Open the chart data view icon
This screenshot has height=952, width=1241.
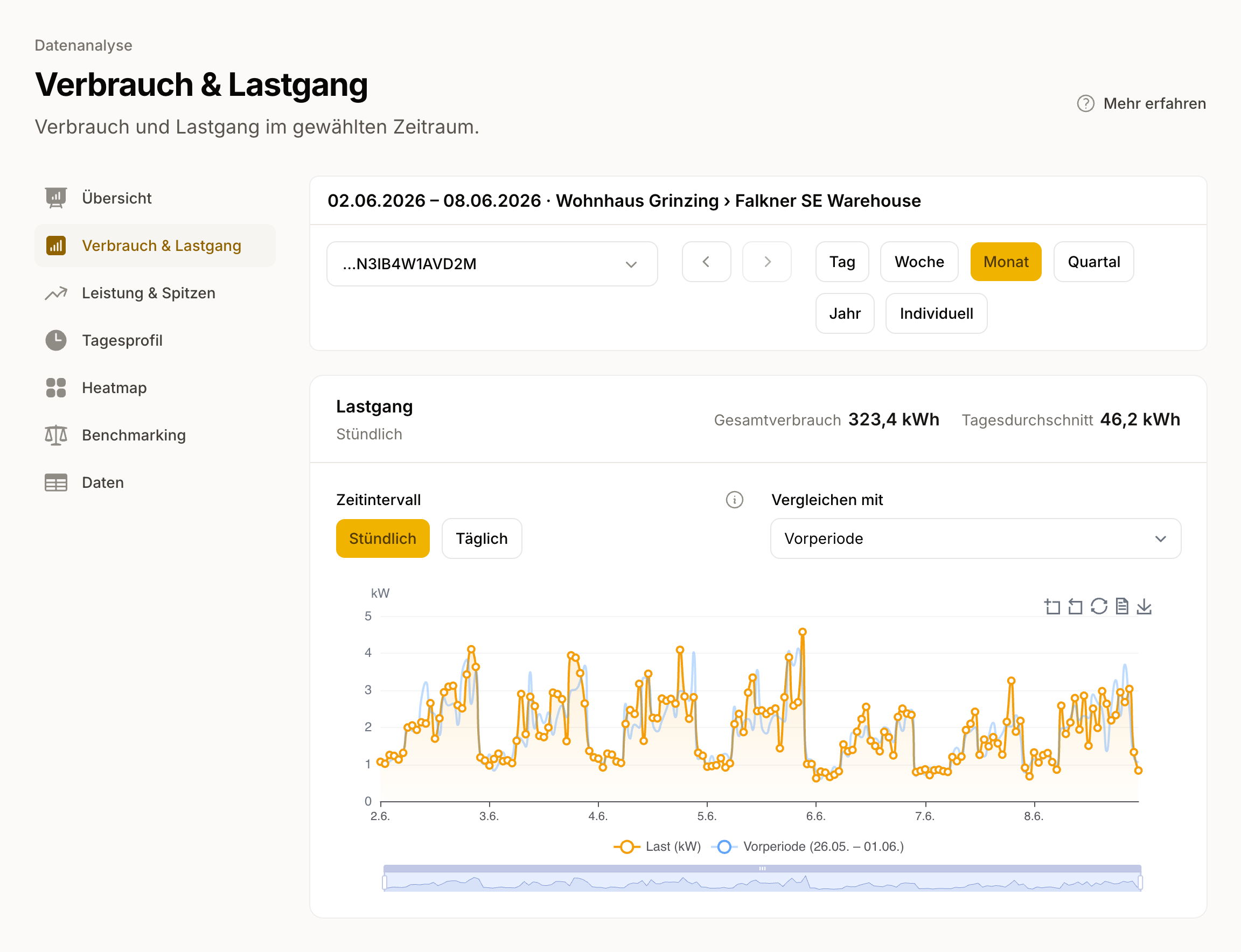tap(1121, 606)
